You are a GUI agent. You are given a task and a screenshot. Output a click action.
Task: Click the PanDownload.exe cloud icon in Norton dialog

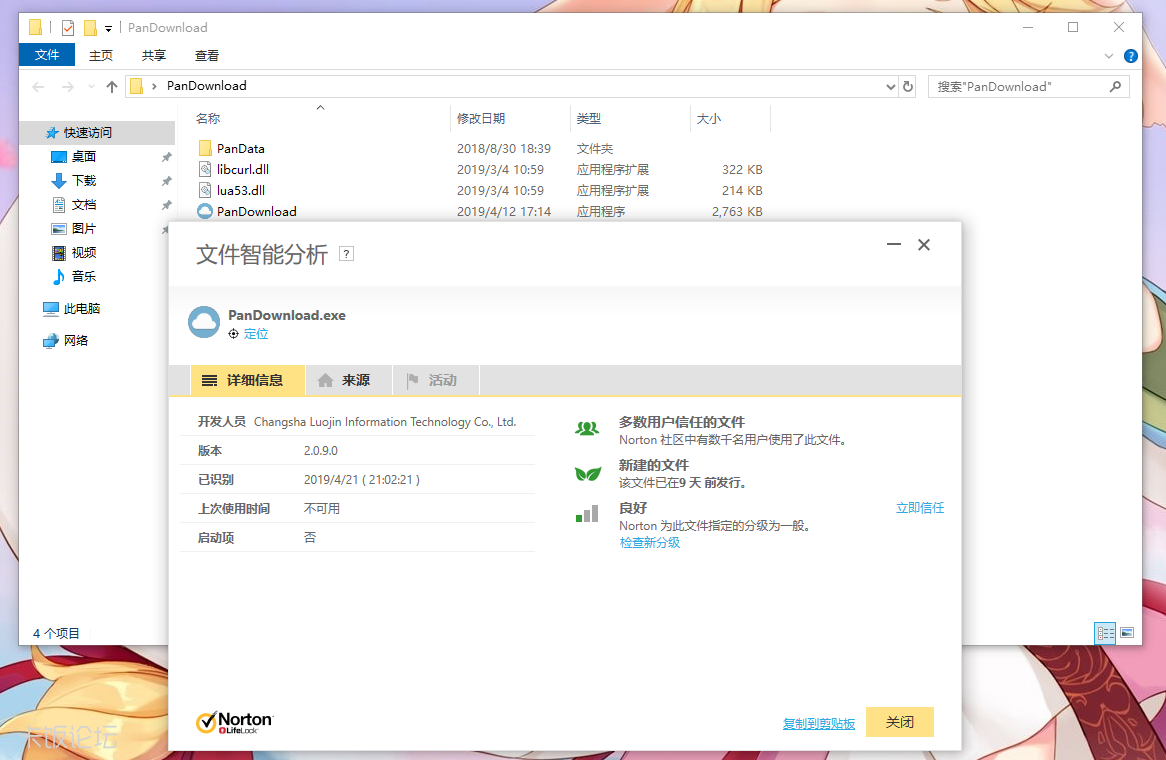coord(204,322)
